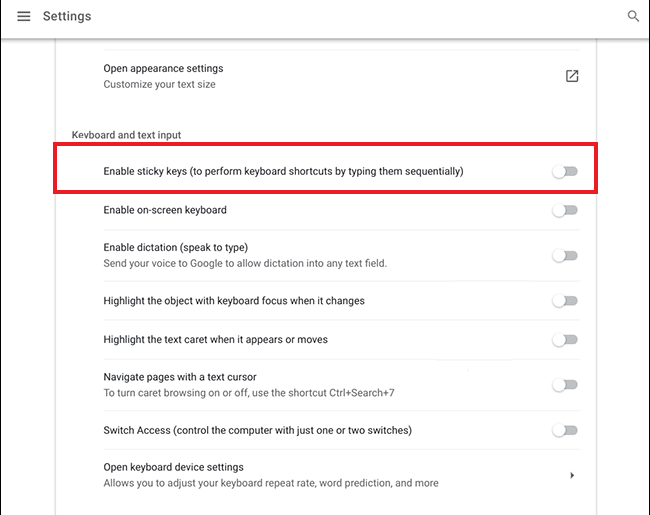
Task: Click 'Customize your text size' description
Action: [160, 84]
